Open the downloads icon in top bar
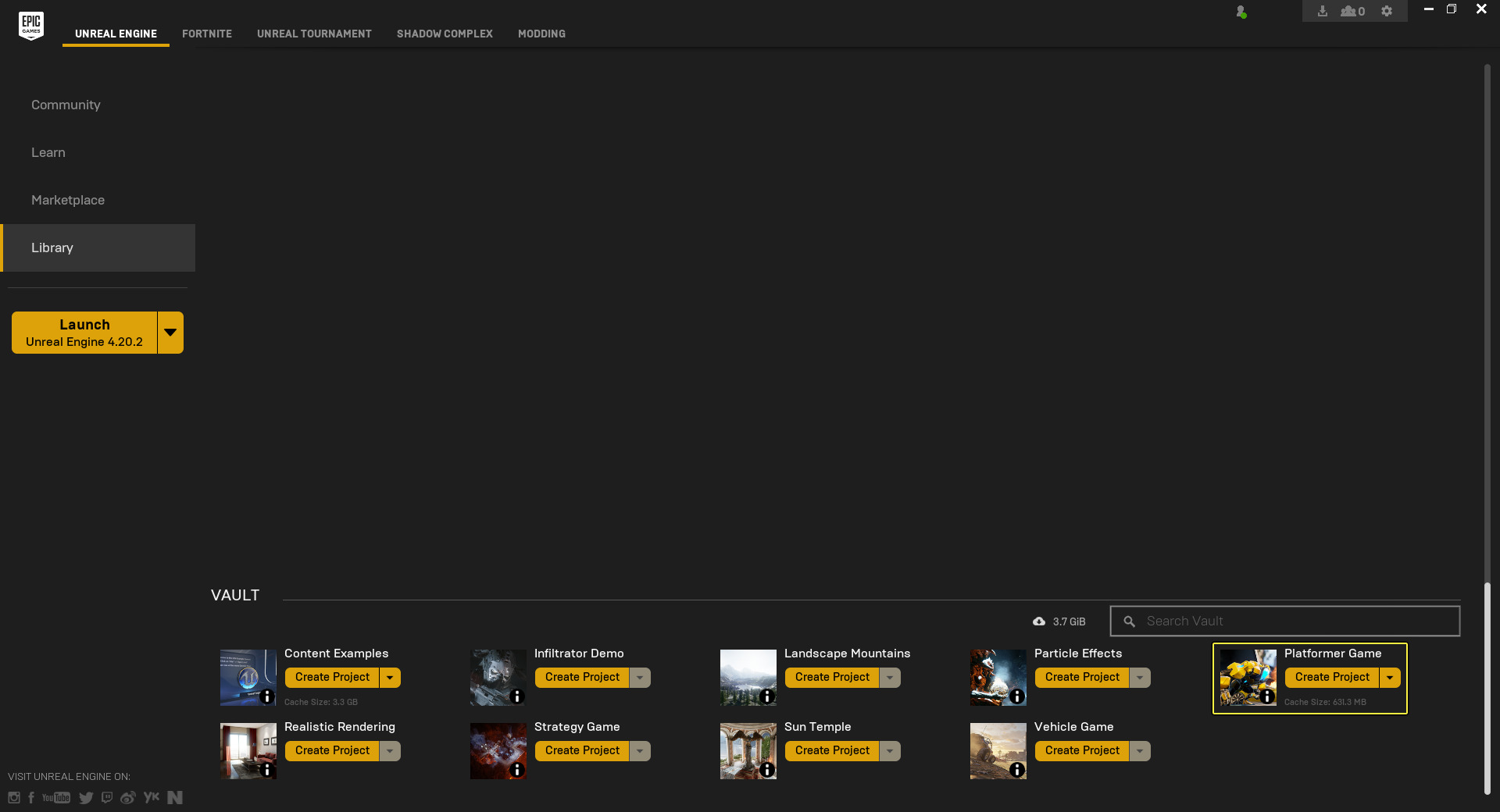Viewport: 1500px width, 812px height. [1322, 11]
